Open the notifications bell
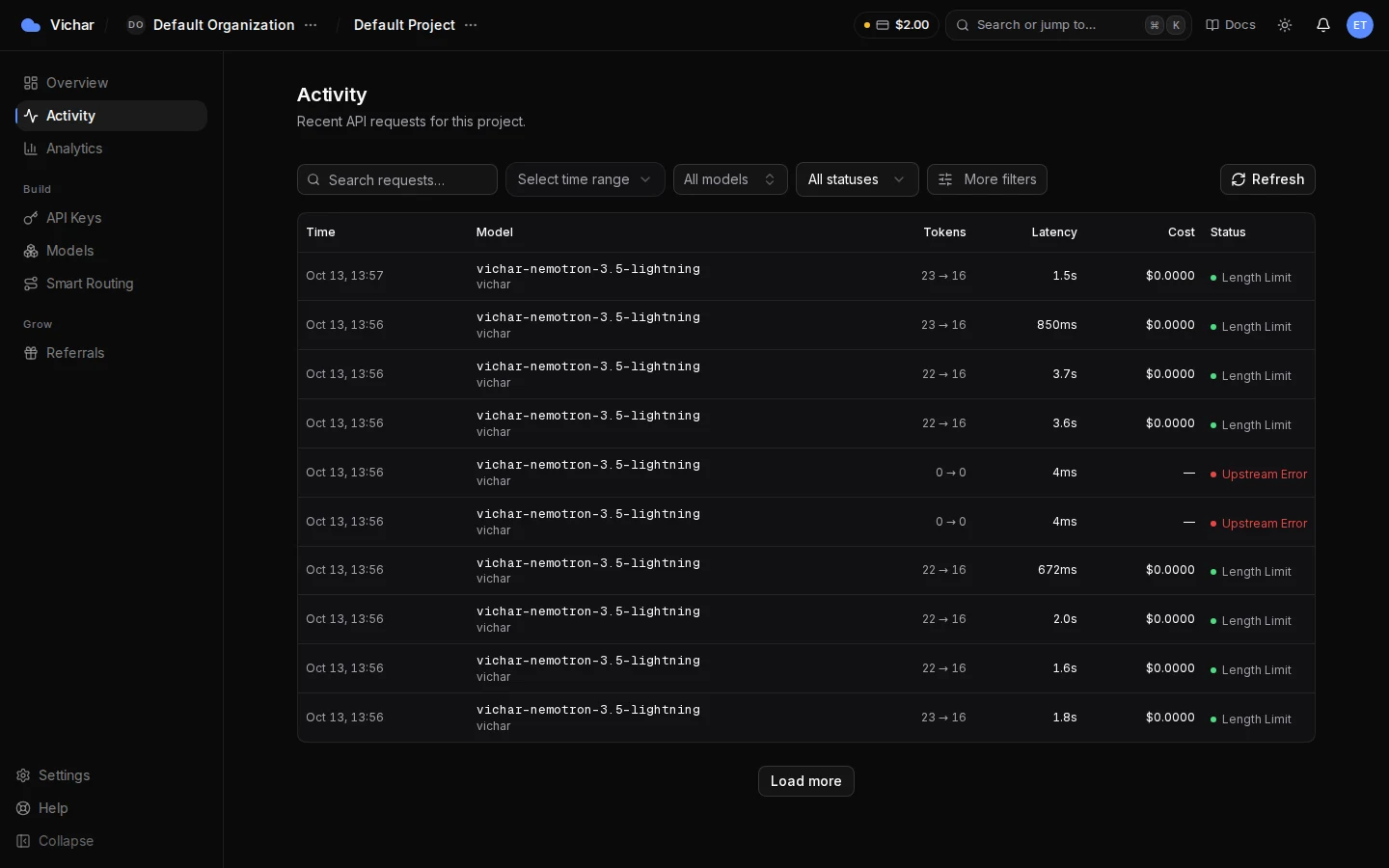The width and height of the screenshot is (1389, 868). coord(1323,25)
